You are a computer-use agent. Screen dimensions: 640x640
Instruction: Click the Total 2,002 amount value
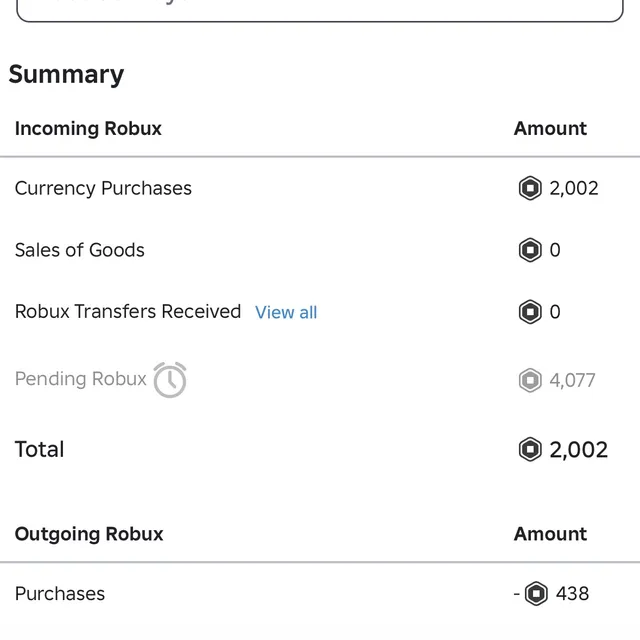578,450
